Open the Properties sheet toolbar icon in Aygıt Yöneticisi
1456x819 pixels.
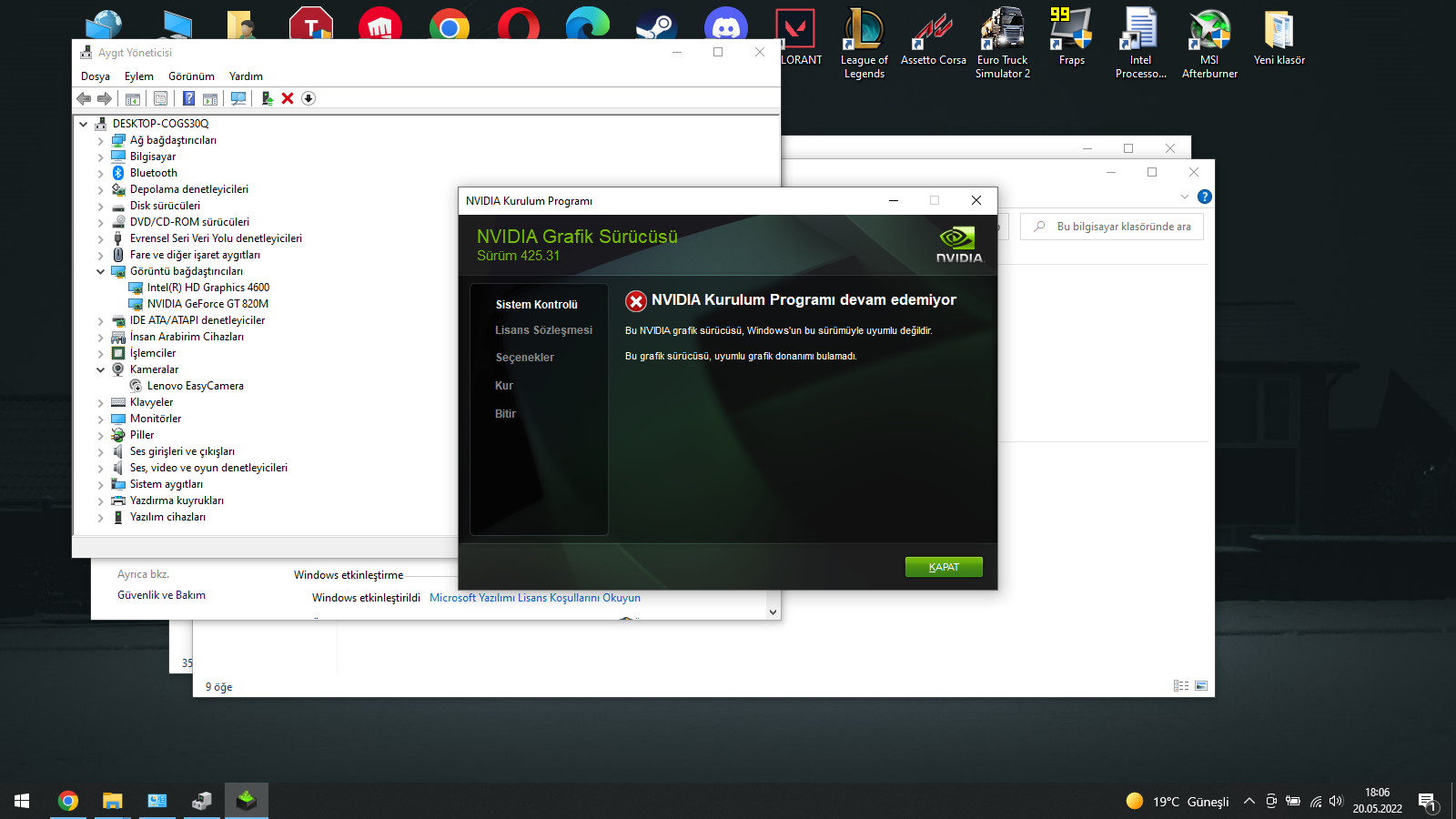click(x=161, y=98)
